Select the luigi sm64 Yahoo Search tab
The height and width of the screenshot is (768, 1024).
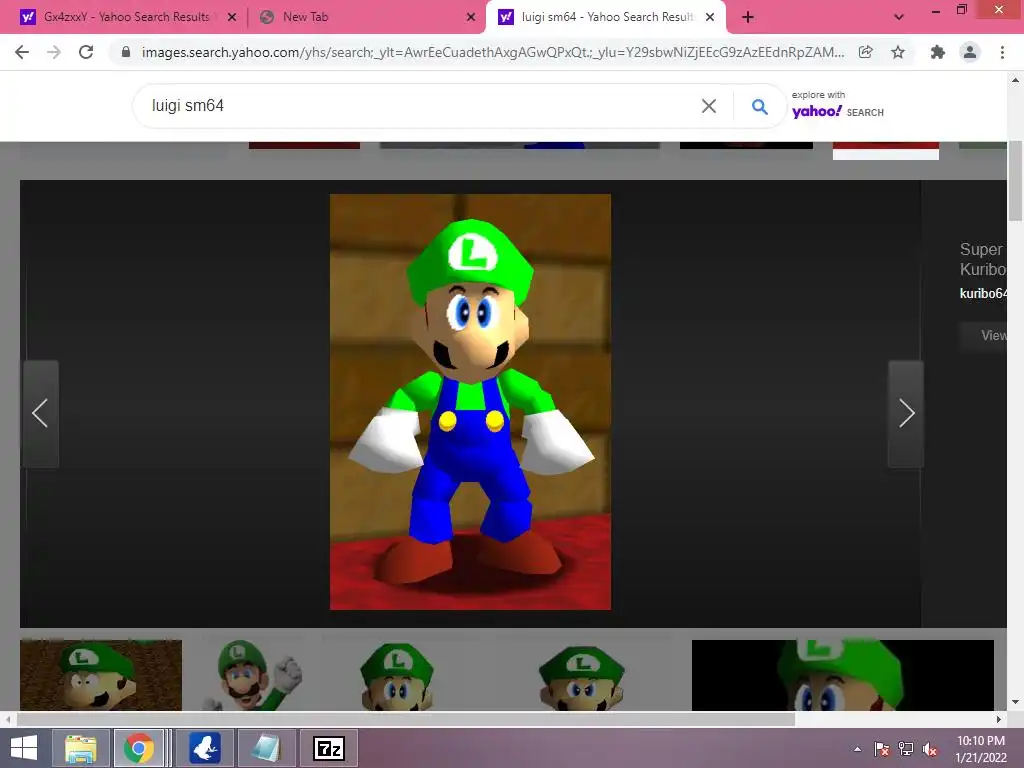[x=604, y=17]
